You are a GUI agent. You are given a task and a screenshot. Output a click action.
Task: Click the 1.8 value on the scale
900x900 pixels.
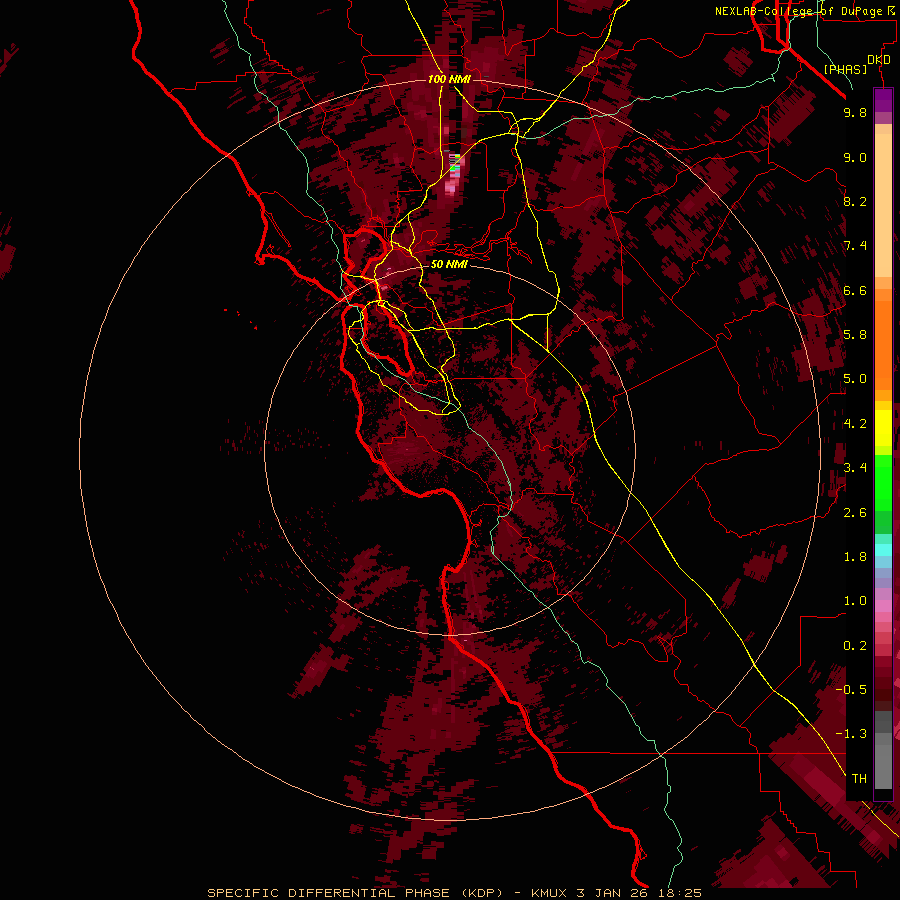click(855, 557)
